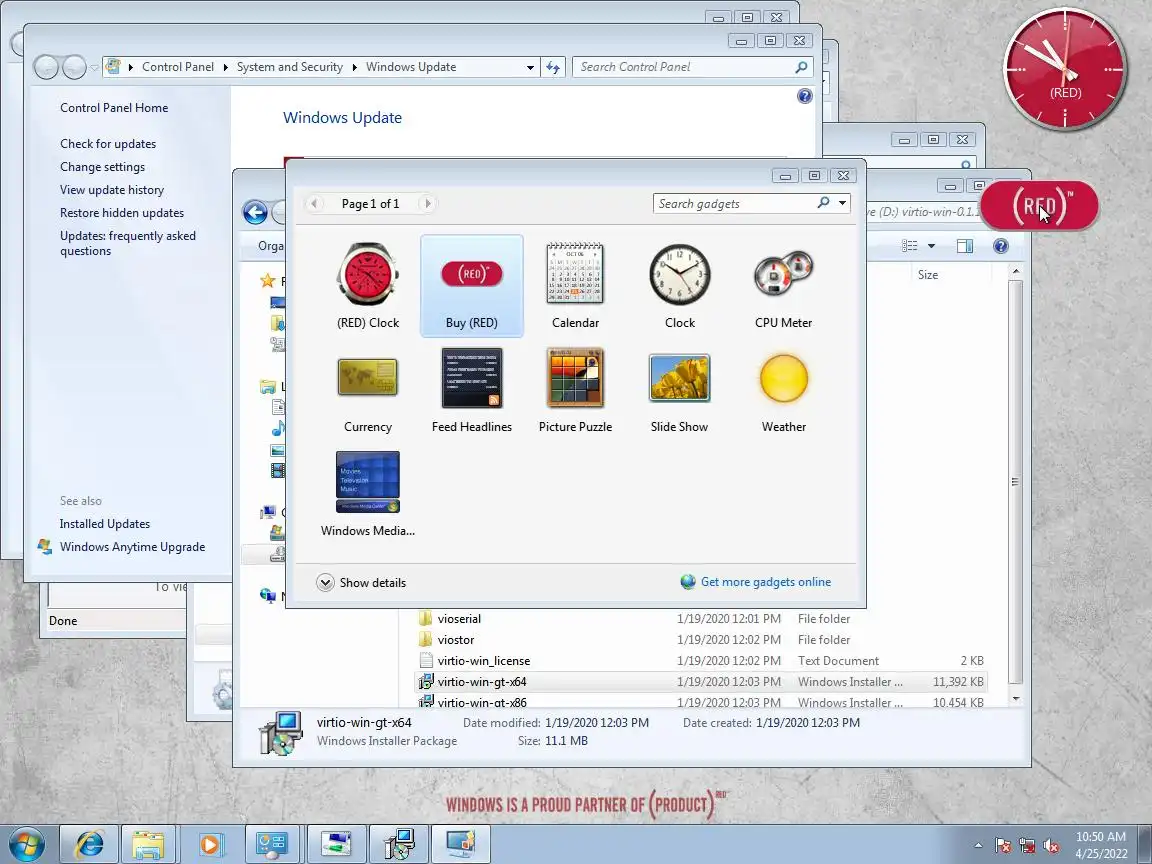The image size is (1152, 864).
Task: Choose the Currency gadget
Action: point(368,391)
